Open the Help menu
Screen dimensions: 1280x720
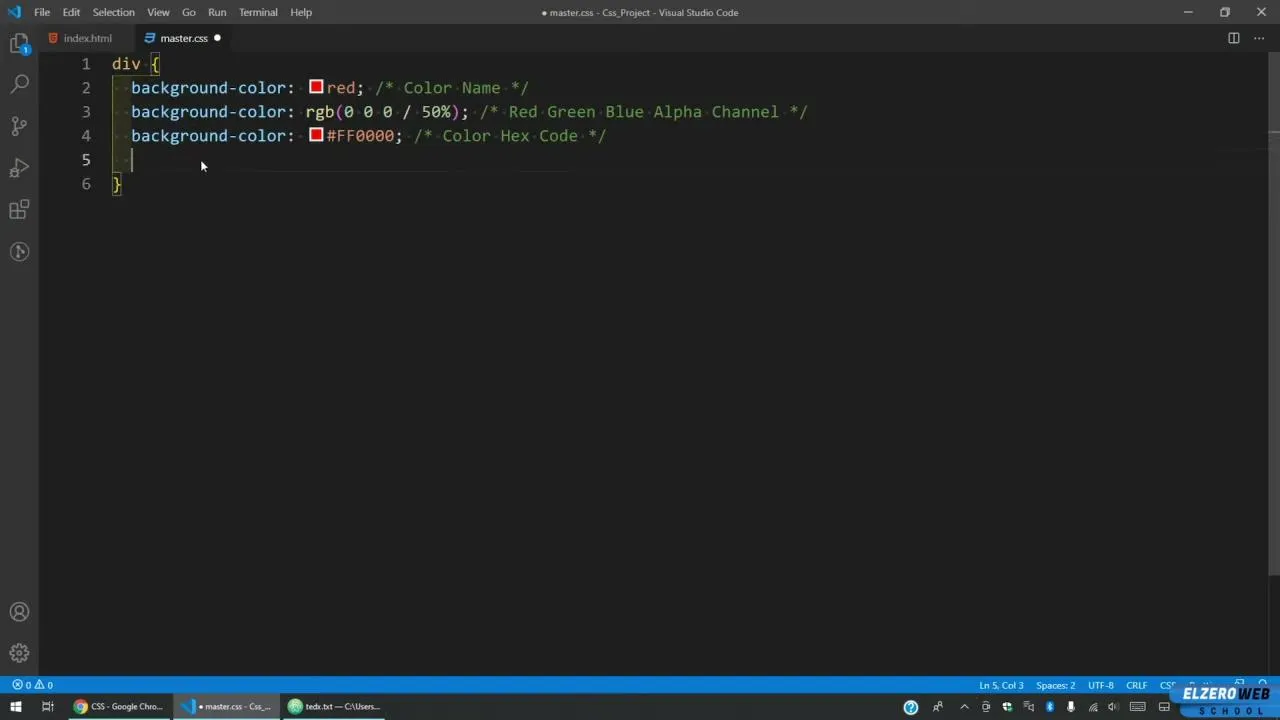[x=301, y=12]
